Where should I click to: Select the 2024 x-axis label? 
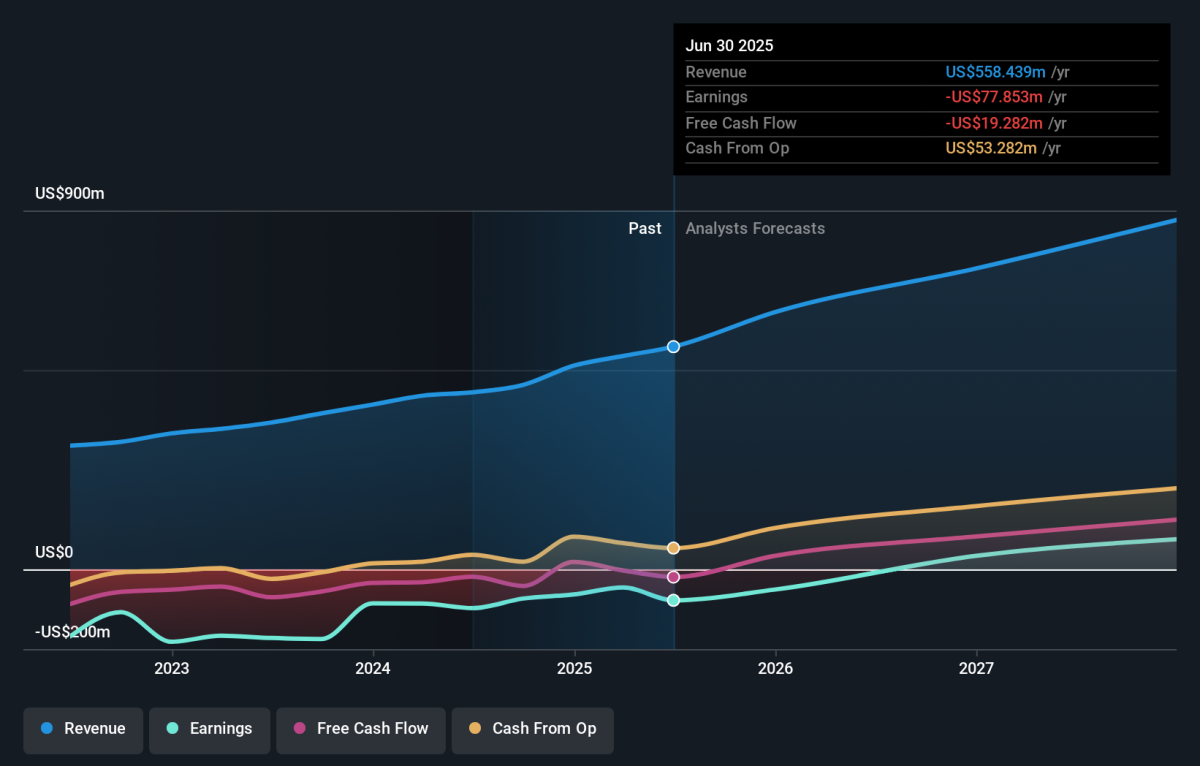[373, 668]
